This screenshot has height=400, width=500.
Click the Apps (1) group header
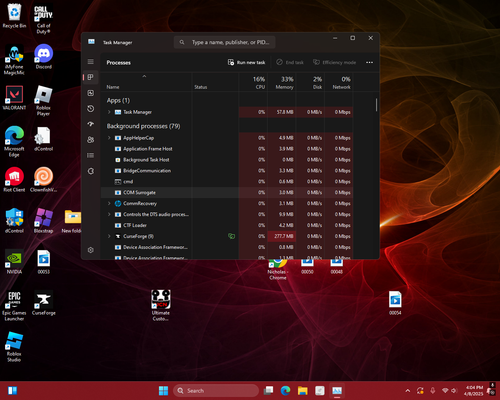click(118, 100)
